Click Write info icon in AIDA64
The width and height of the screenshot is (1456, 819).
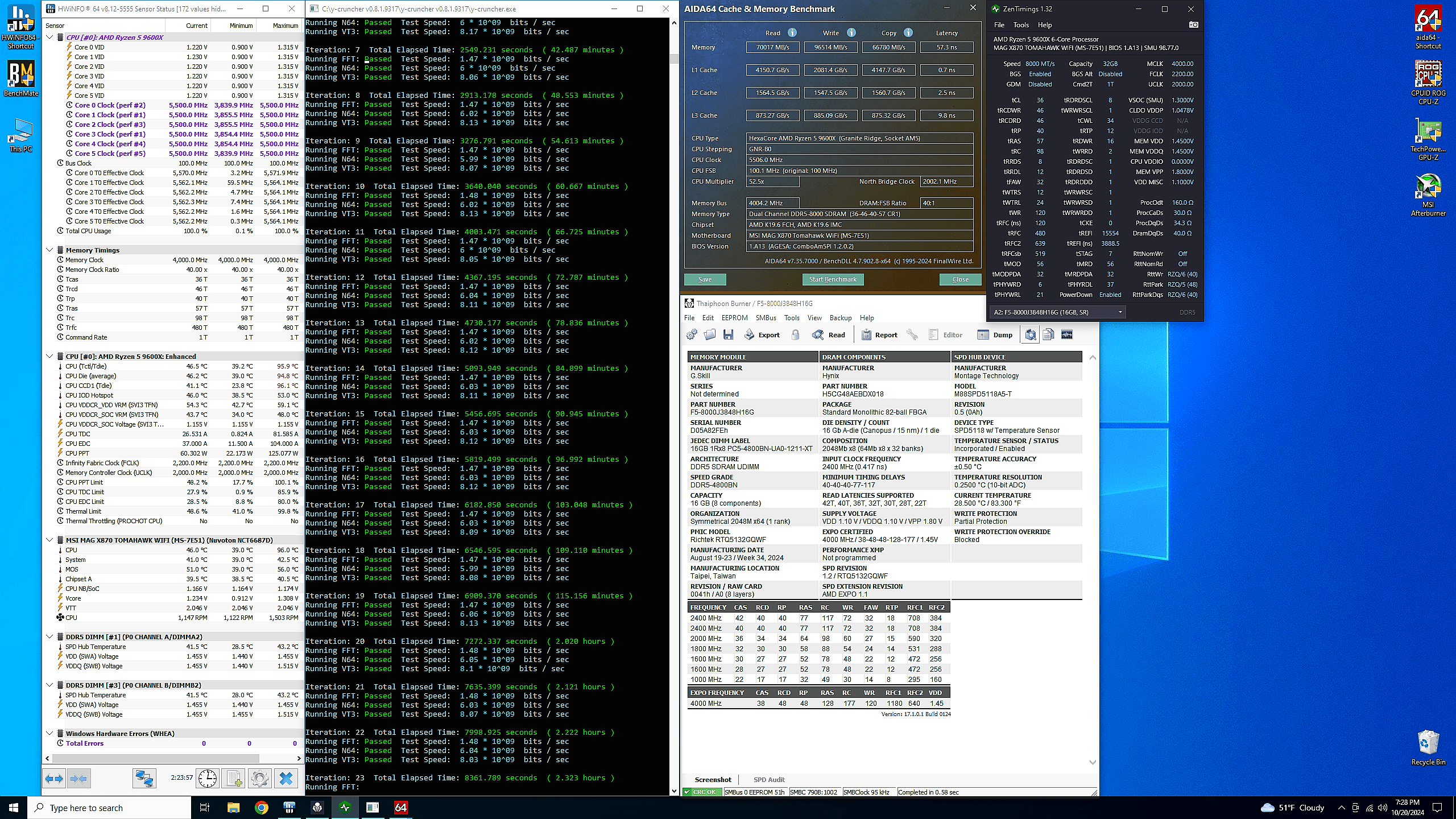point(851,32)
